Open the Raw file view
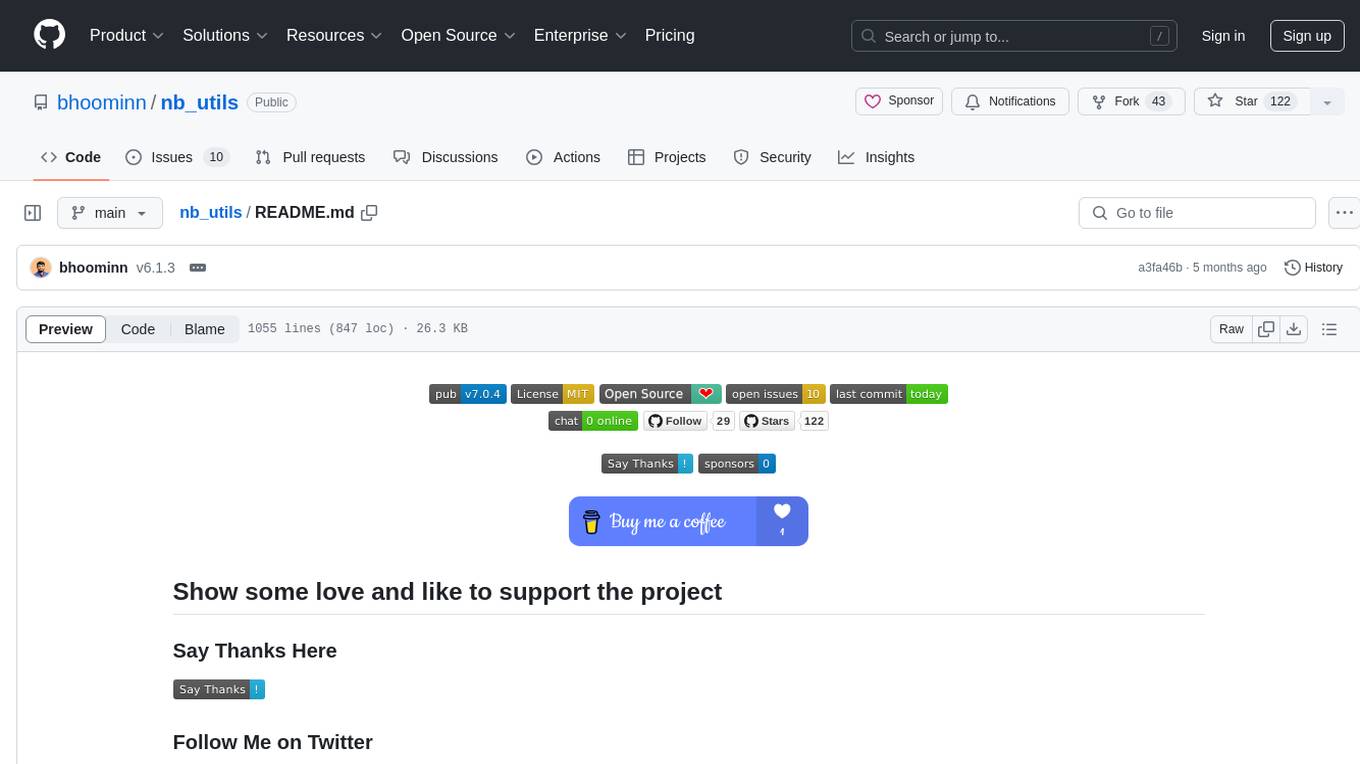The height and width of the screenshot is (764, 1360). (1231, 329)
